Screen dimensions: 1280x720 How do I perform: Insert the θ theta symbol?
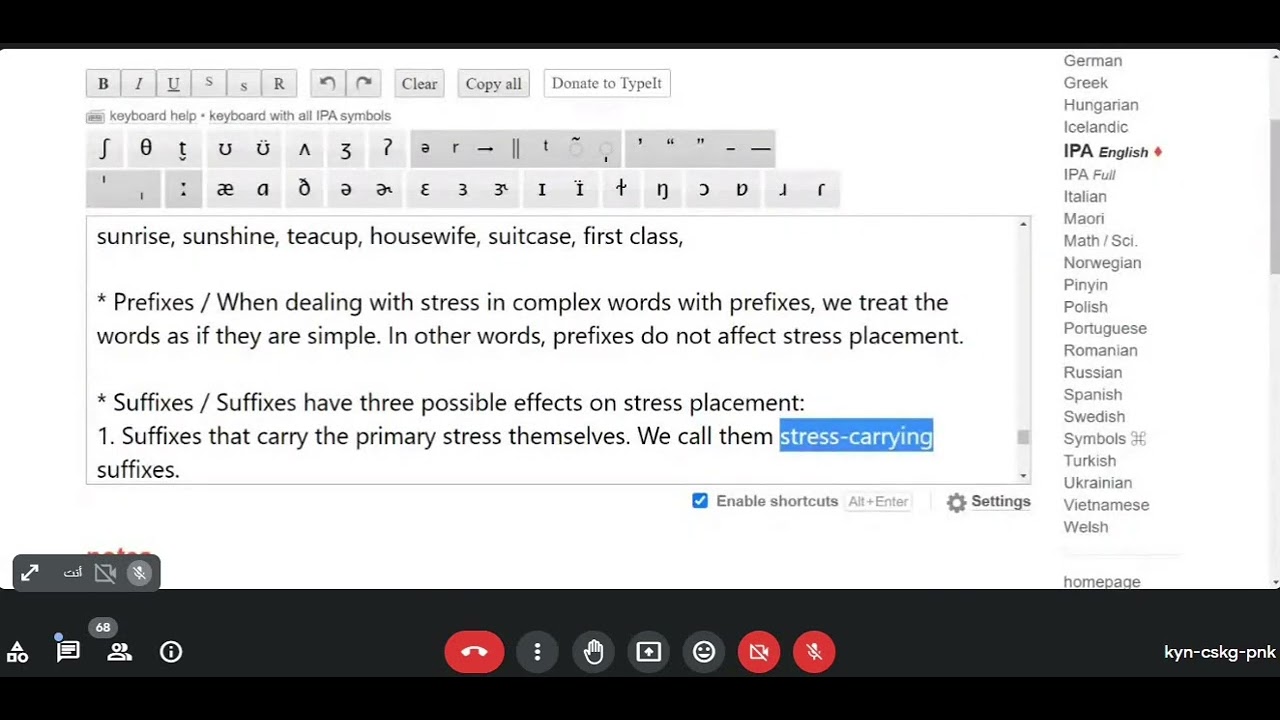[146, 149]
